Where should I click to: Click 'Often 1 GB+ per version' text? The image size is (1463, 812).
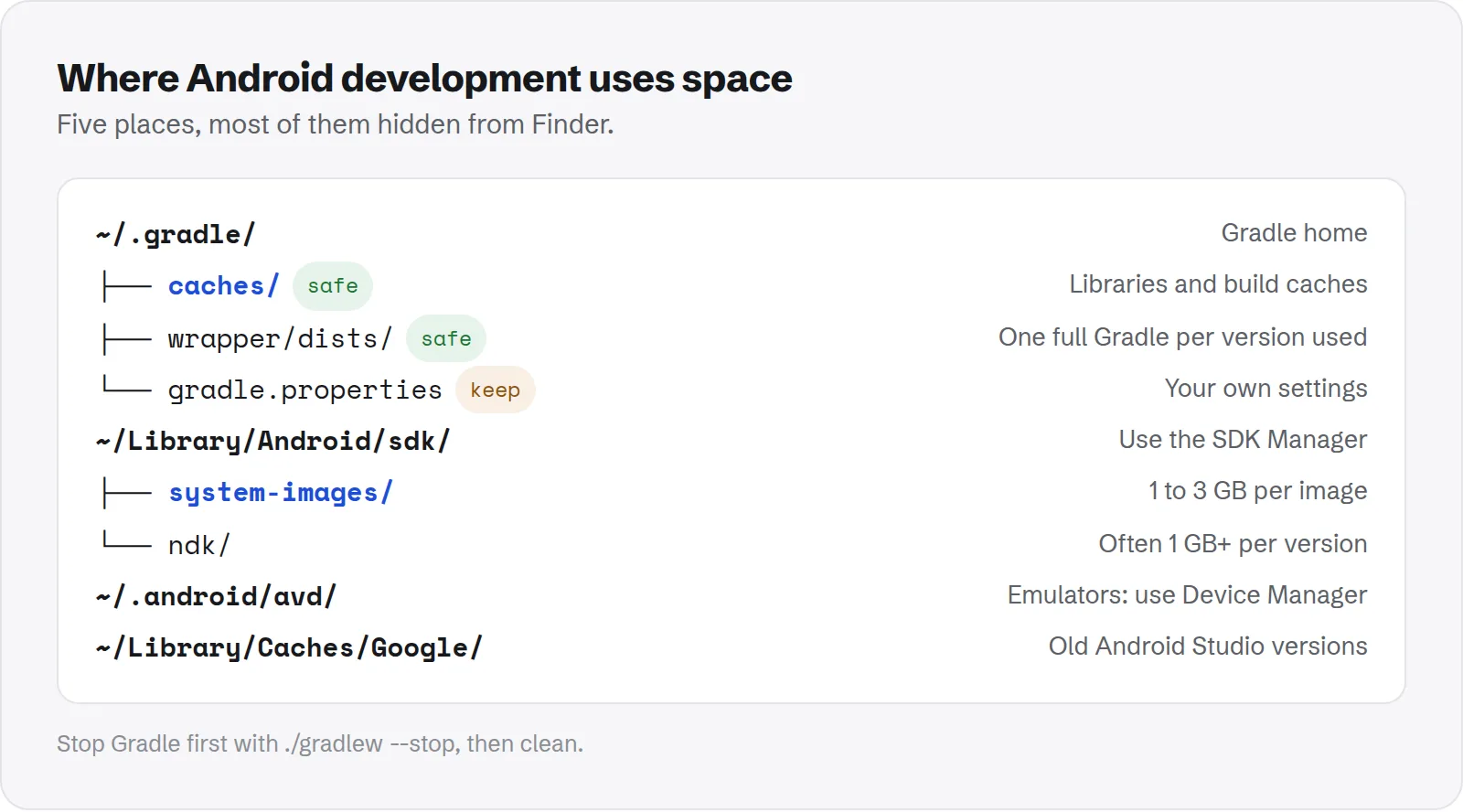[x=1233, y=544]
